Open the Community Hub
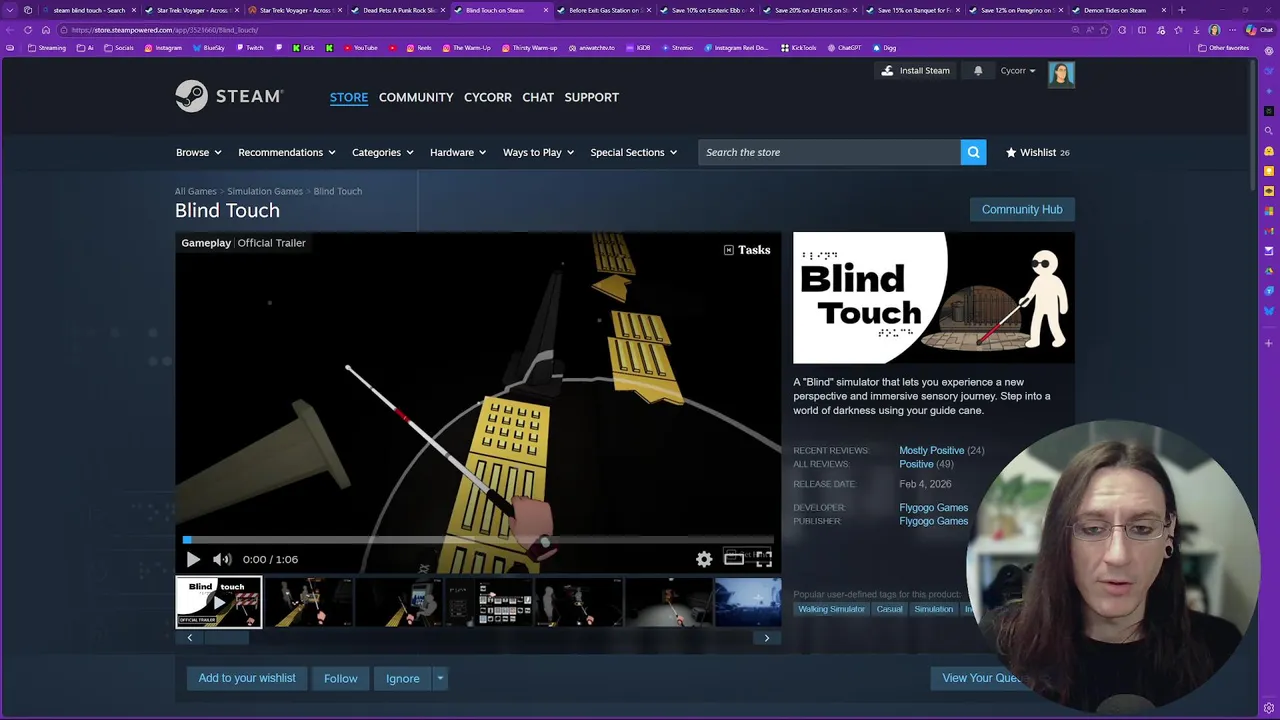The height and width of the screenshot is (720, 1280). point(1022,209)
